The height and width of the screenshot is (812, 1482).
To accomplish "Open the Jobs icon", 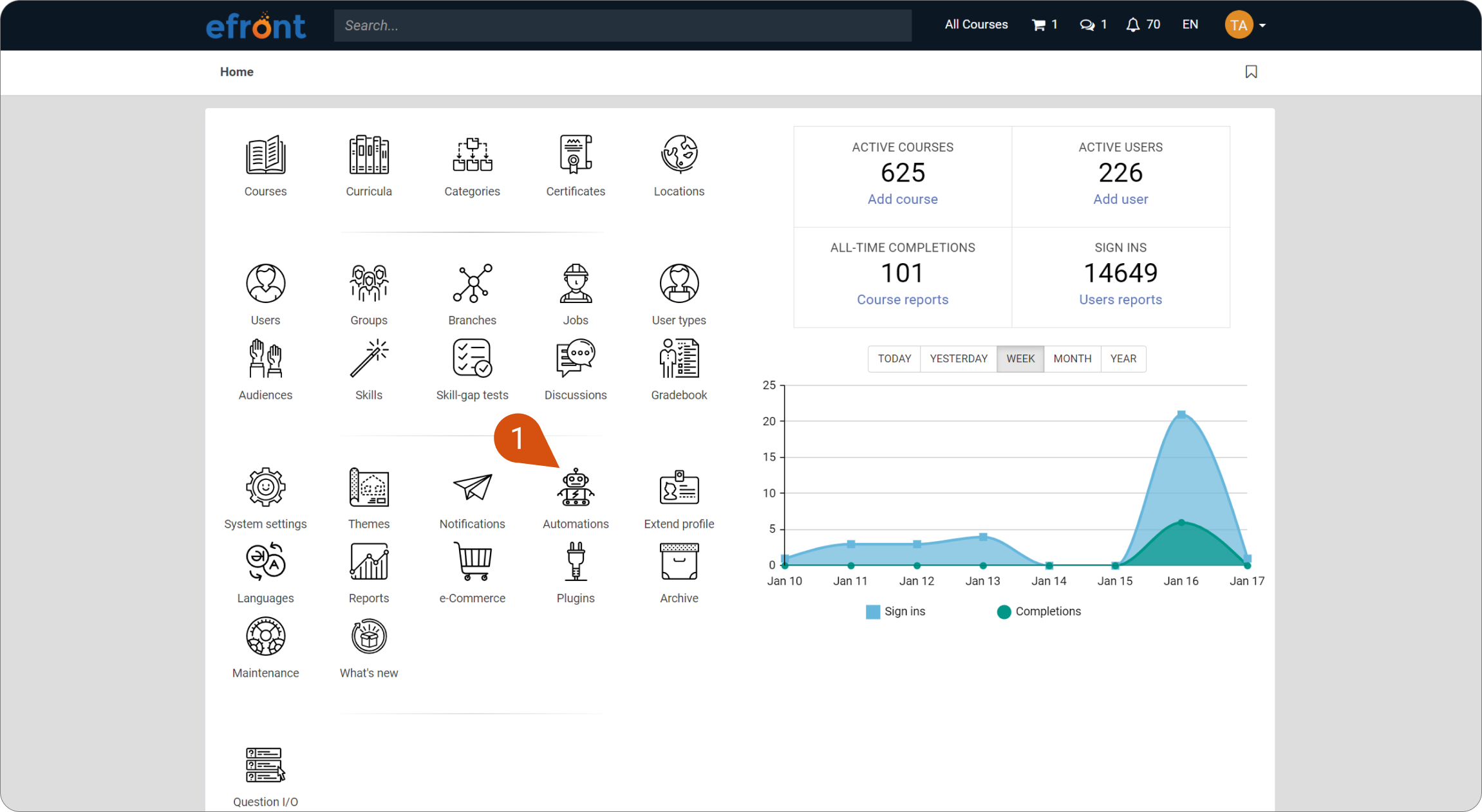I will click(576, 284).
